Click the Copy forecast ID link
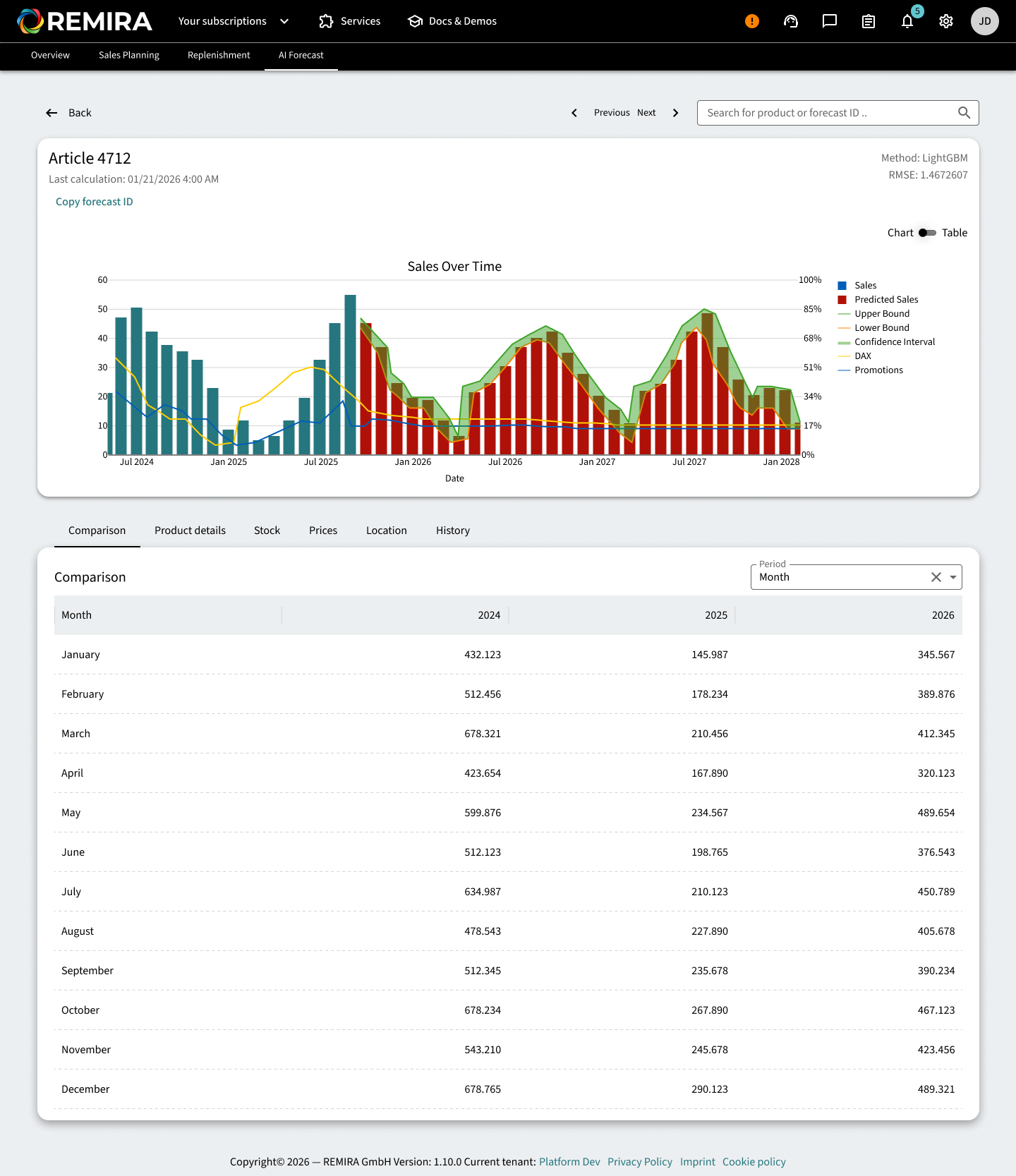Image resolution: width=1016 pixels, height=1176 pixels. [x=95, y=202]
